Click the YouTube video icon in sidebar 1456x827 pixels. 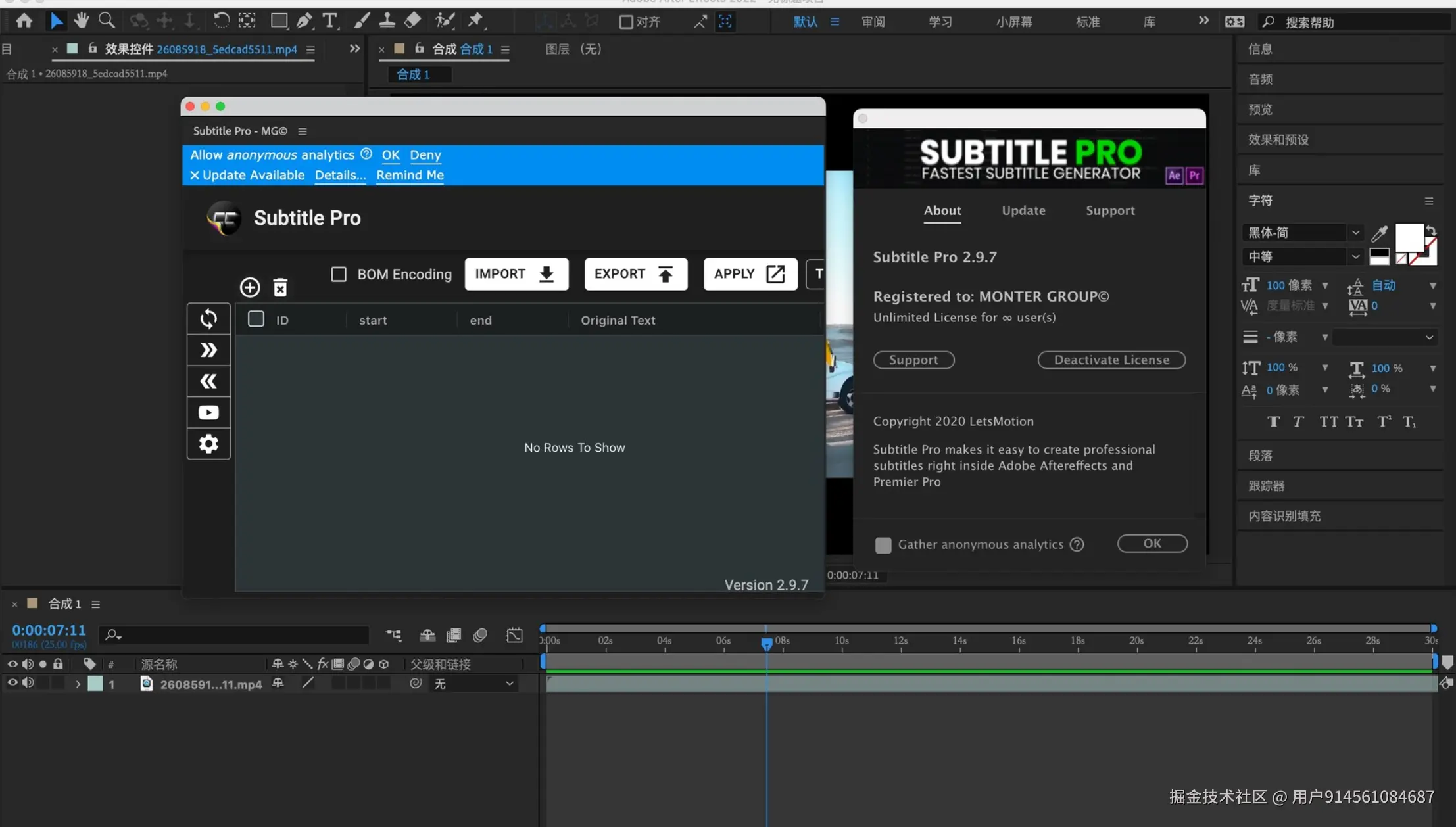point(208,413)
